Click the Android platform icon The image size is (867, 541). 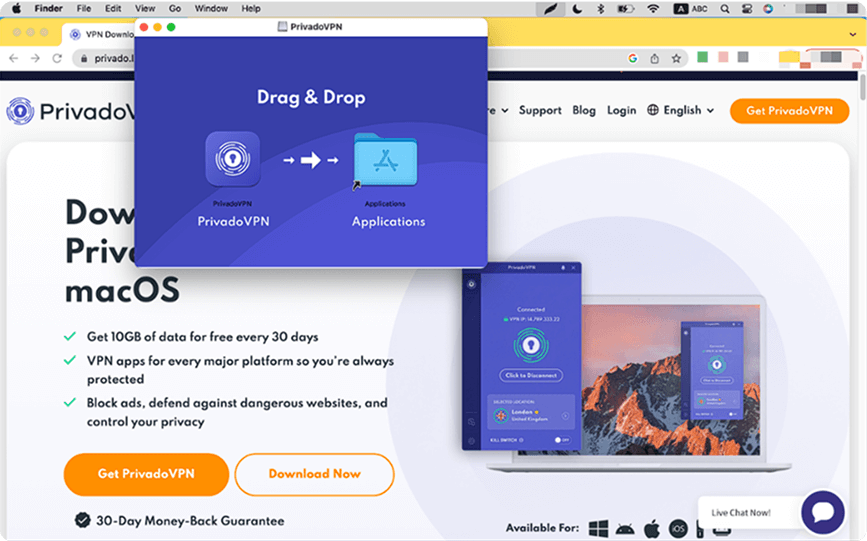click(626, 528)
